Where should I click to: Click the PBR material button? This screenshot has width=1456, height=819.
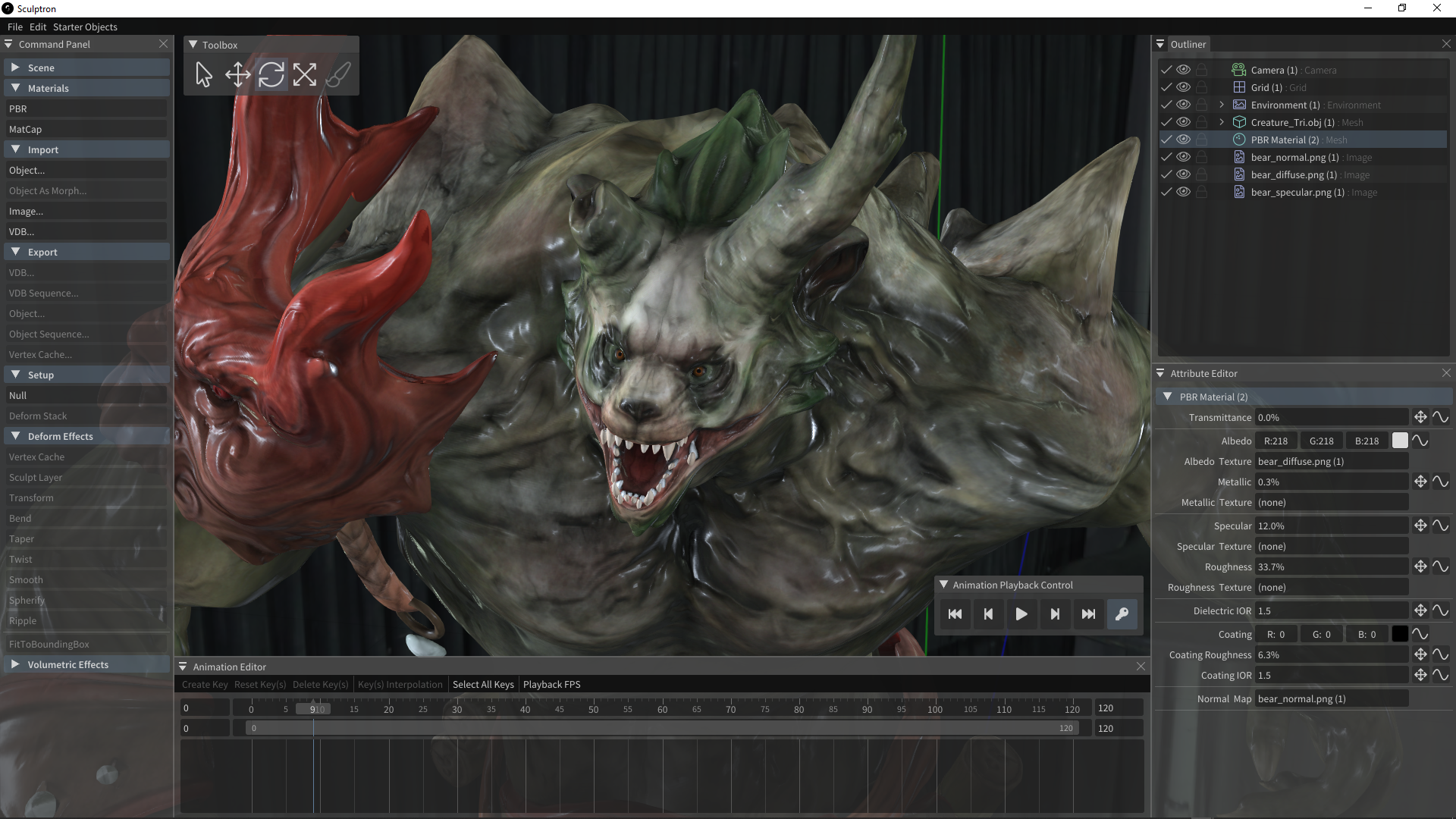85,108
